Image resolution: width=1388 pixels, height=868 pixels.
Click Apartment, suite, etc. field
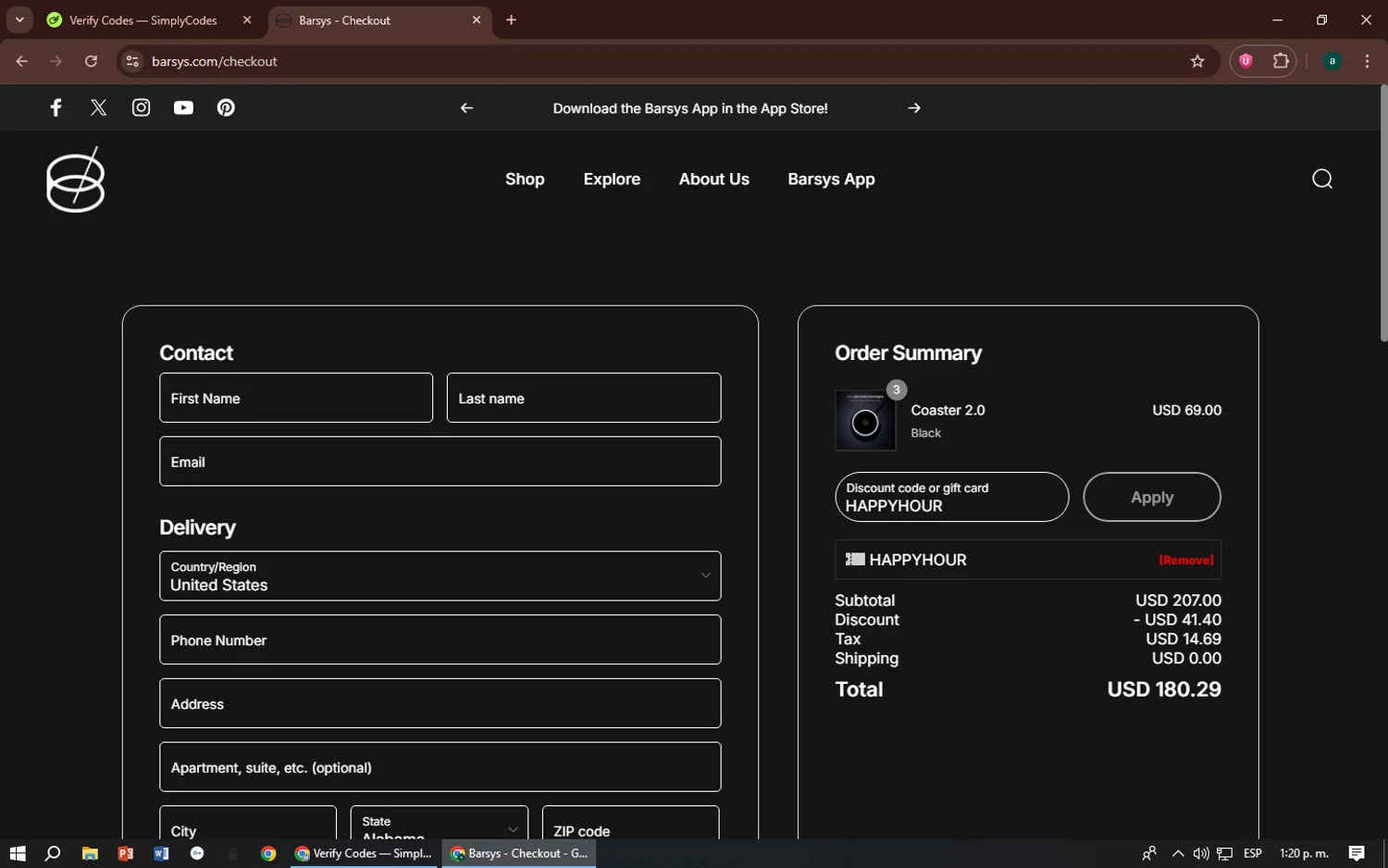(x=440, y=767)
